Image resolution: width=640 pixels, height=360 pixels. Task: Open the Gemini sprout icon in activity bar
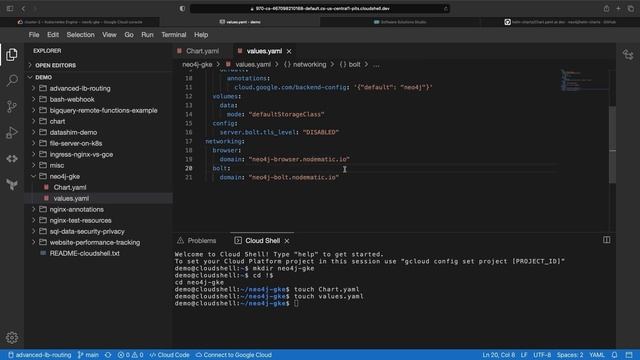12,185
